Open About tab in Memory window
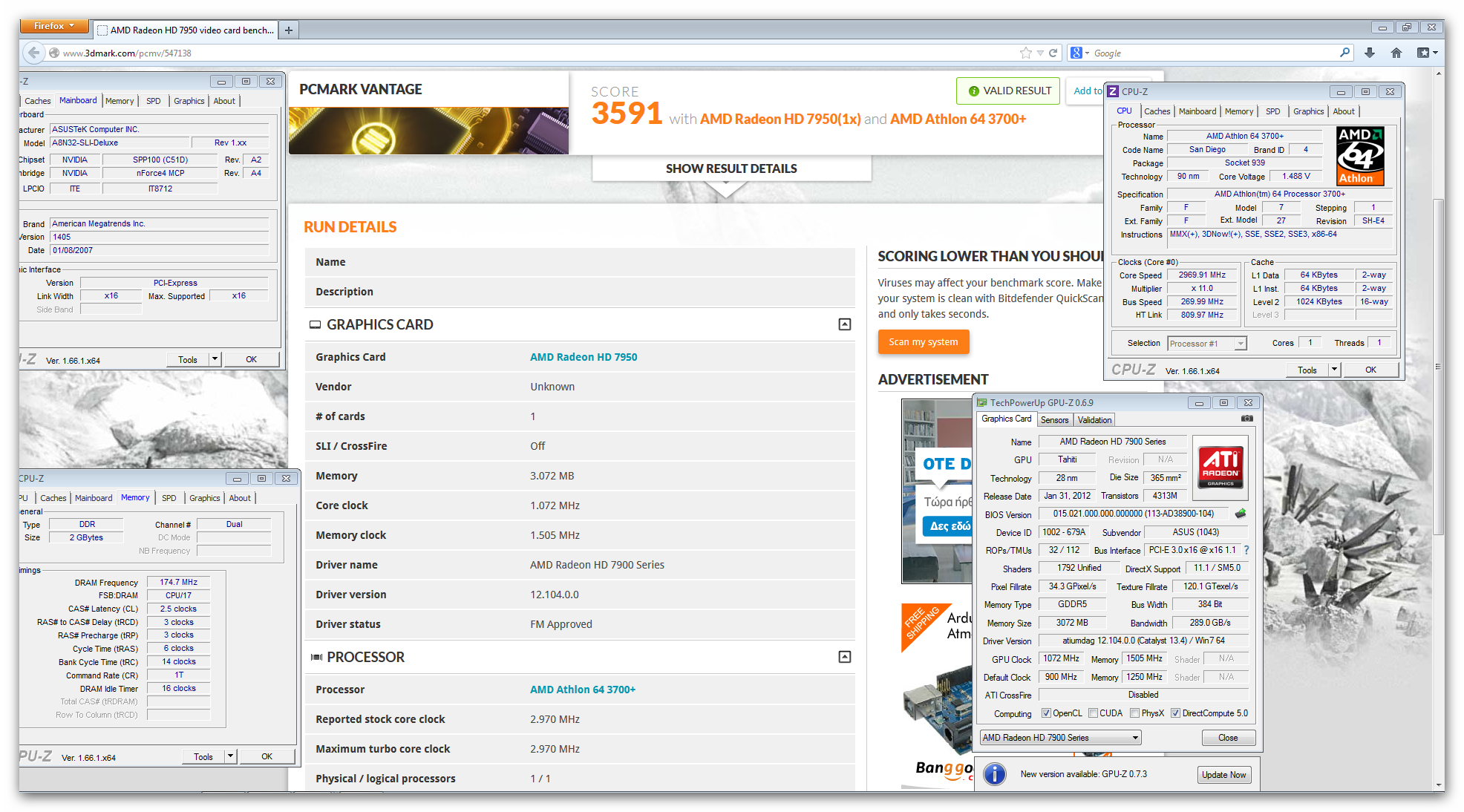This screenshot has height=812, width=1464. (x=240, y=498)
